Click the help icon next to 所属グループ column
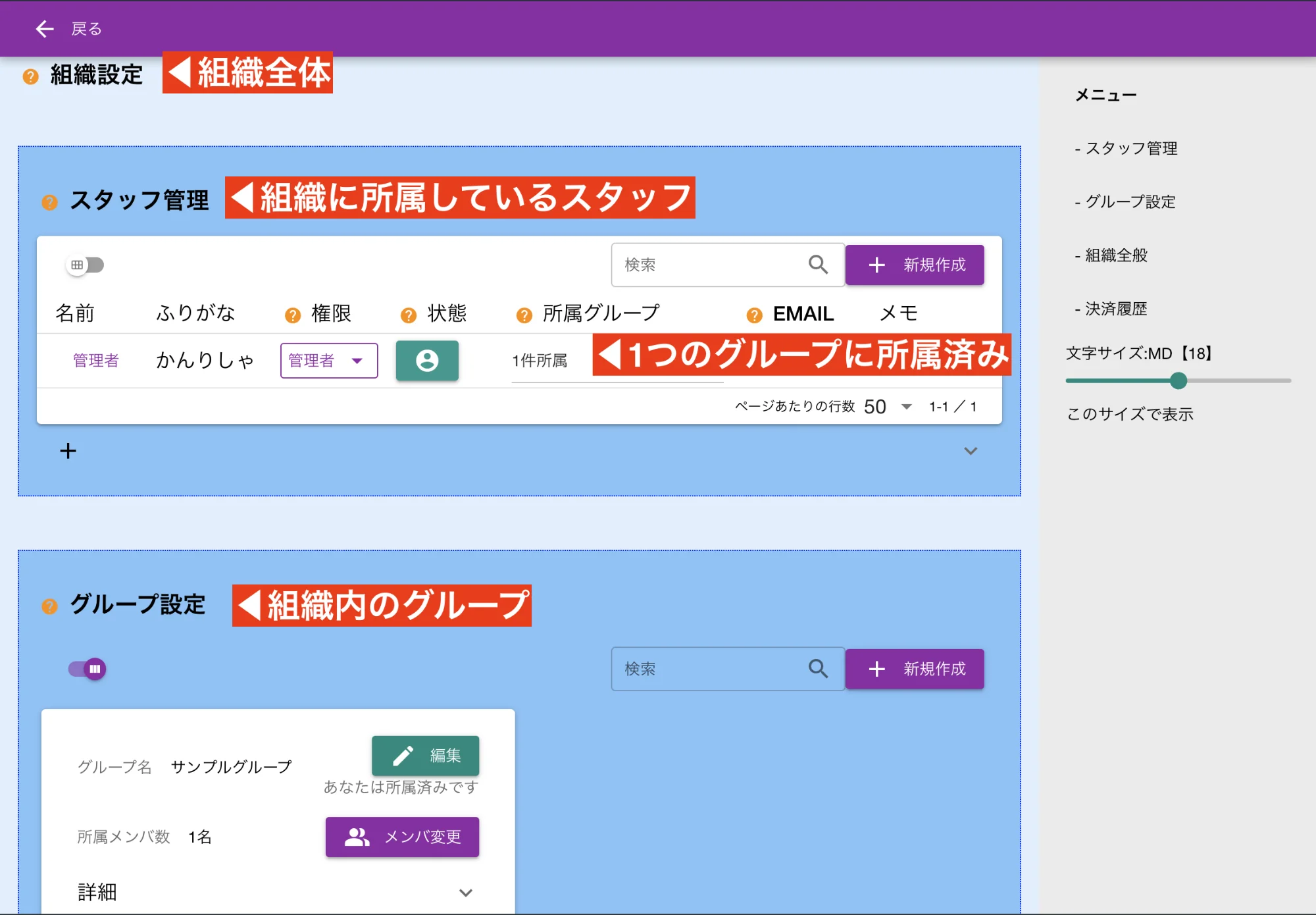The image size is (1316, 915). [x=523, y=314]
